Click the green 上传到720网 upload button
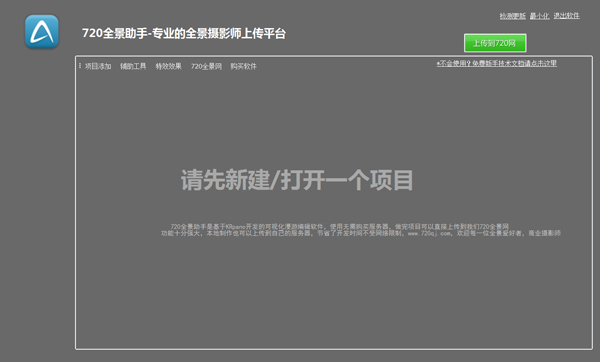Image resolution: width=600 pixels, height=362 pixels. pyautogui.click(x=495, y=43)
